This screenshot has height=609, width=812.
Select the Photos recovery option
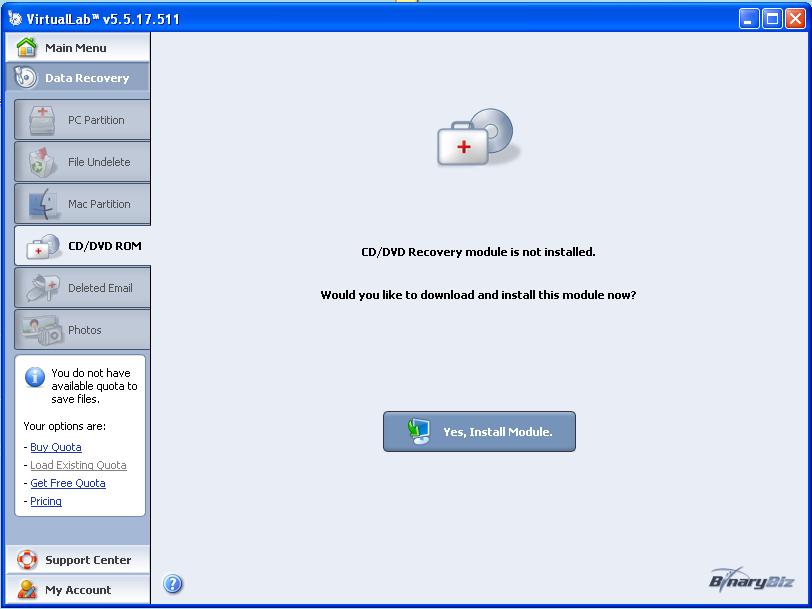82,329
